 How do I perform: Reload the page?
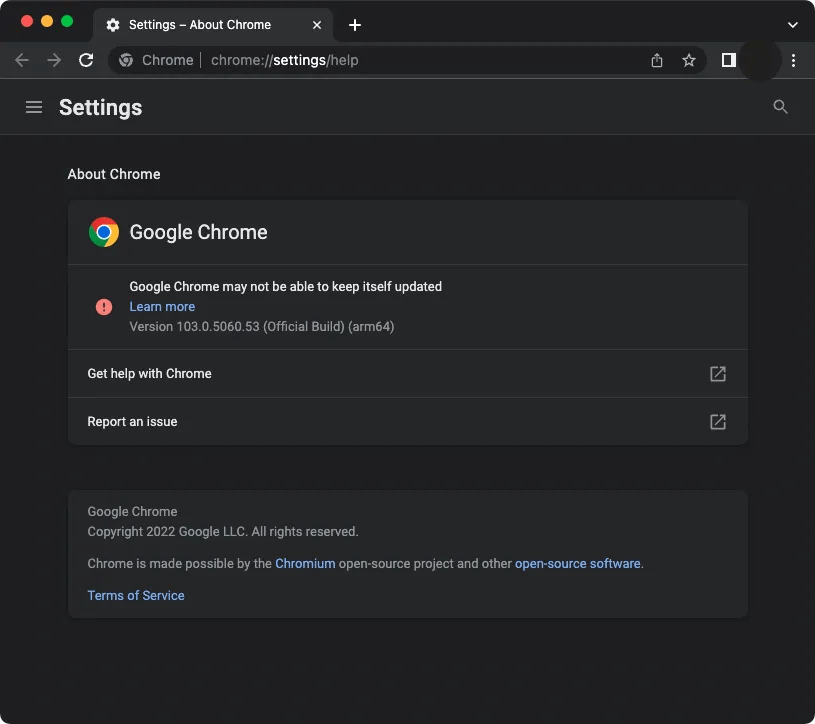click(x=86, y=60)
